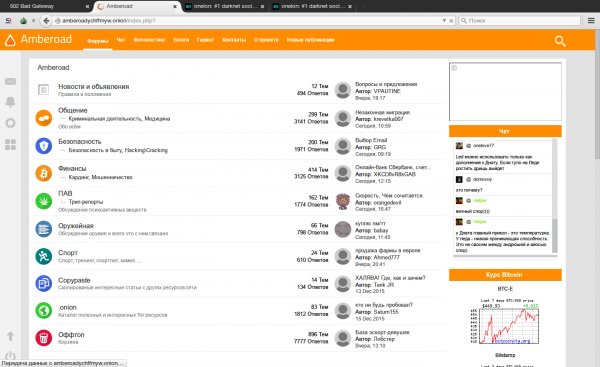
Task: Open notifications bell in left sidebar
Action: [10, 101]
